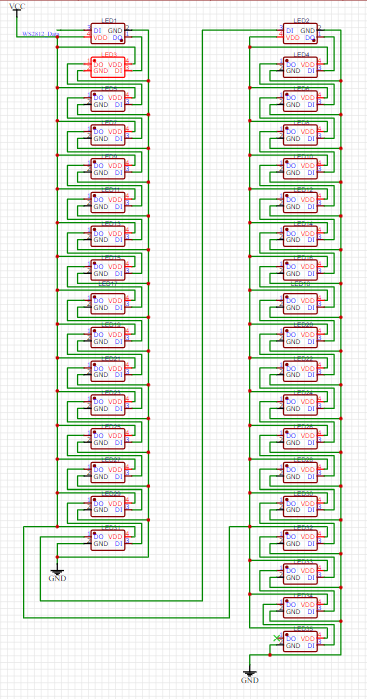Select the LED32 component

(301, 540)
